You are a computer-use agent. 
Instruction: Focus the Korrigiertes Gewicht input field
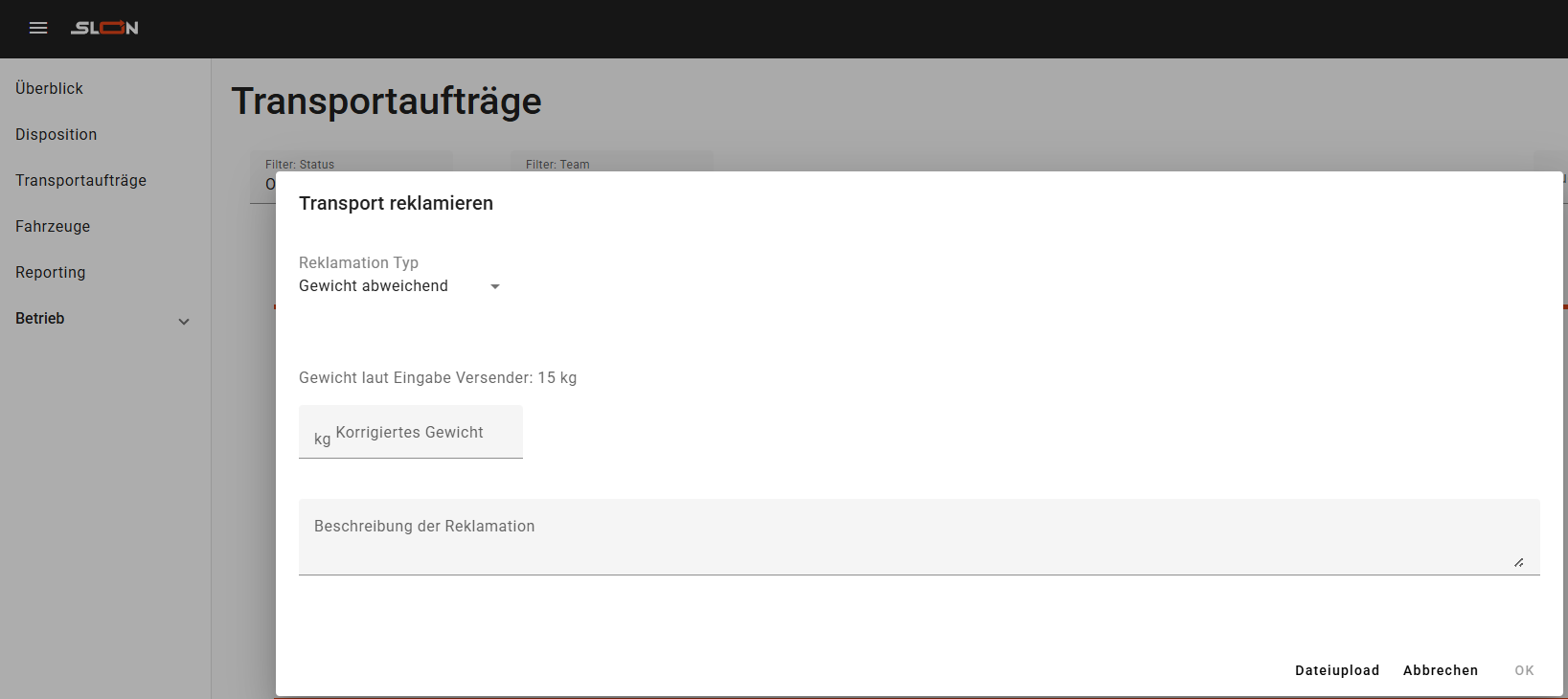point(421,434)
